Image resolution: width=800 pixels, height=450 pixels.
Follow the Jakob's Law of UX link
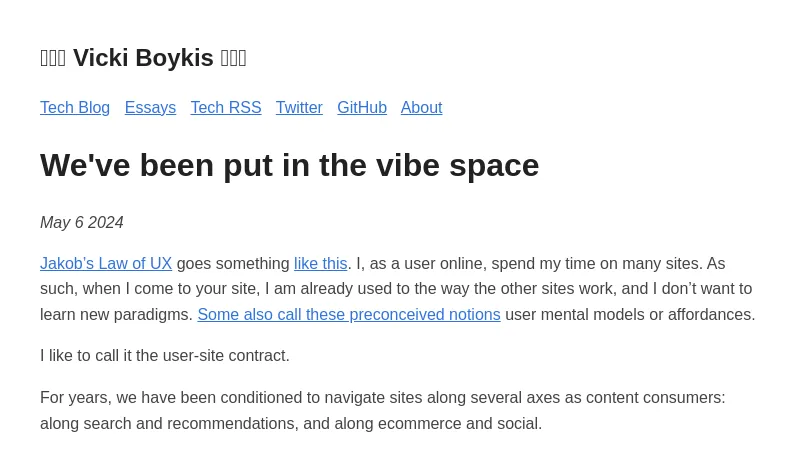coord(106,264)
